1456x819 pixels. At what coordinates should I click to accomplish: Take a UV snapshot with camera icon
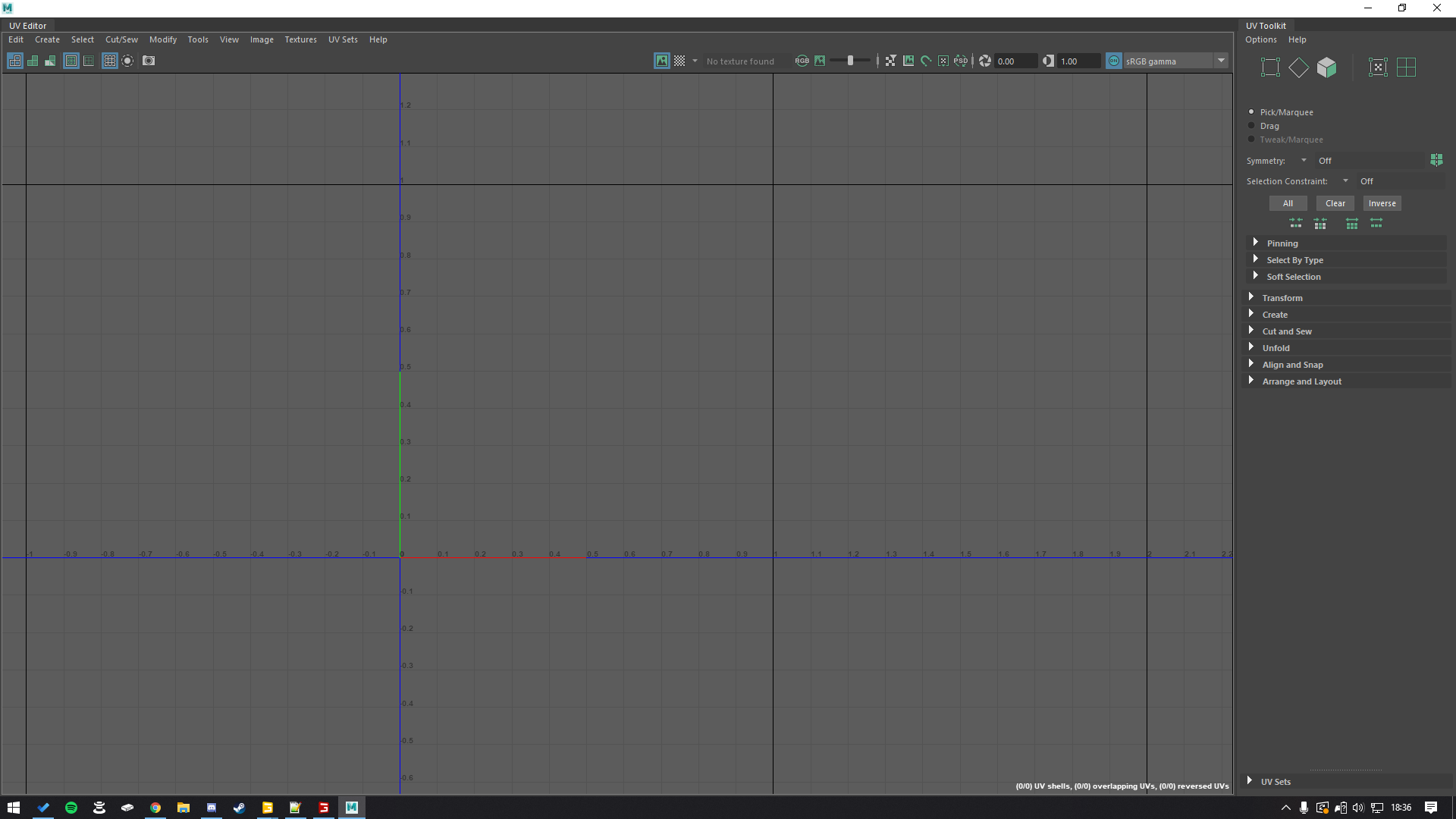coord(149,61)
